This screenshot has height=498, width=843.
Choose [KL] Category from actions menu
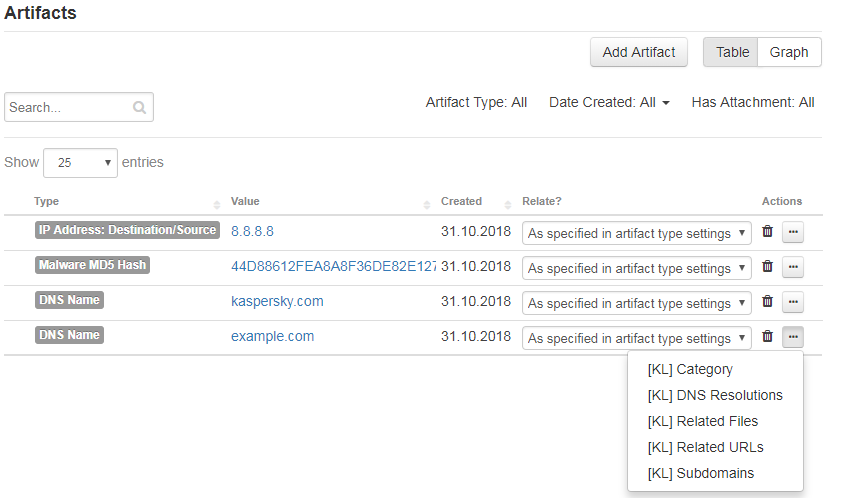(690, 369)
